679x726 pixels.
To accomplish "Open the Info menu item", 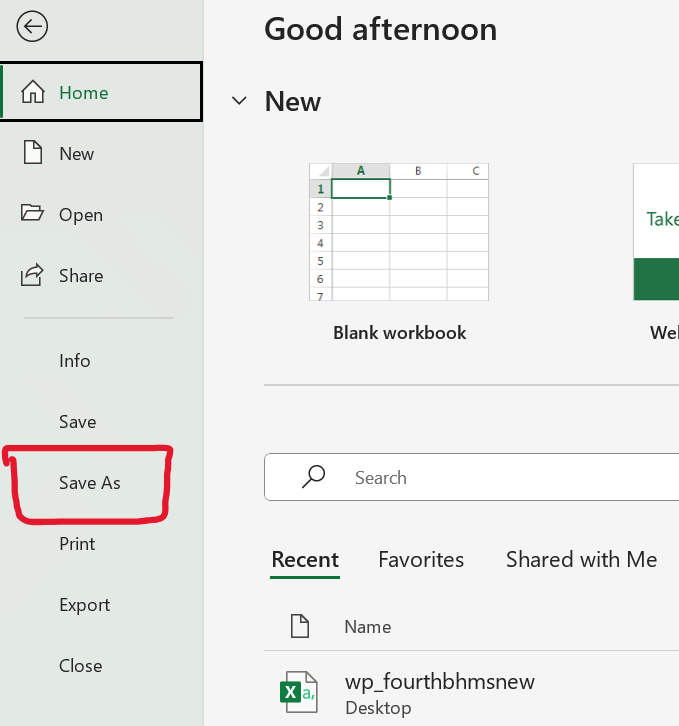I will coord(75,361).
